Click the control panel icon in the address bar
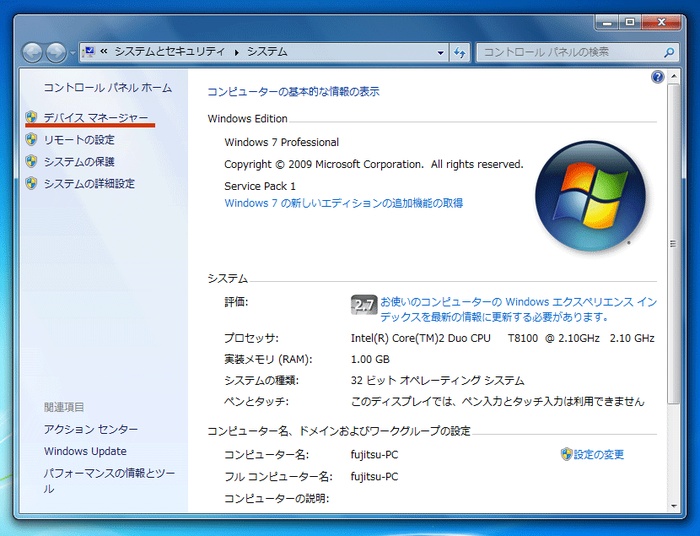Viewport: 700px width, 536px height. 90,52
